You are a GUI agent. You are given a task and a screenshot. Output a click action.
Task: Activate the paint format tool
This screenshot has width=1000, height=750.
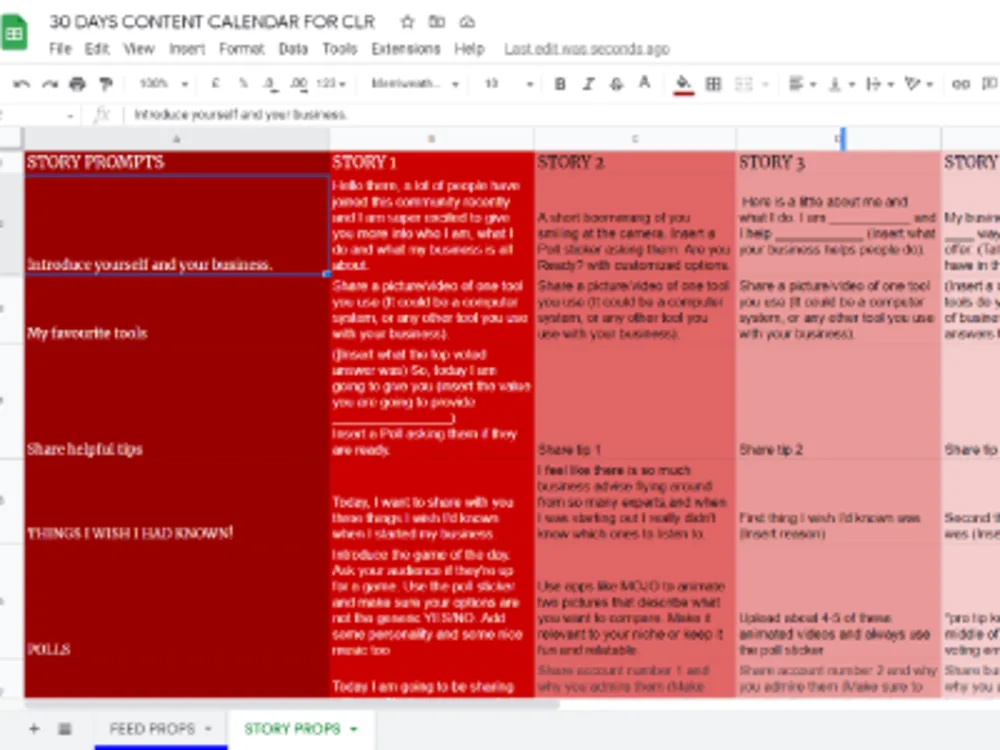click(x=106, y=84)
